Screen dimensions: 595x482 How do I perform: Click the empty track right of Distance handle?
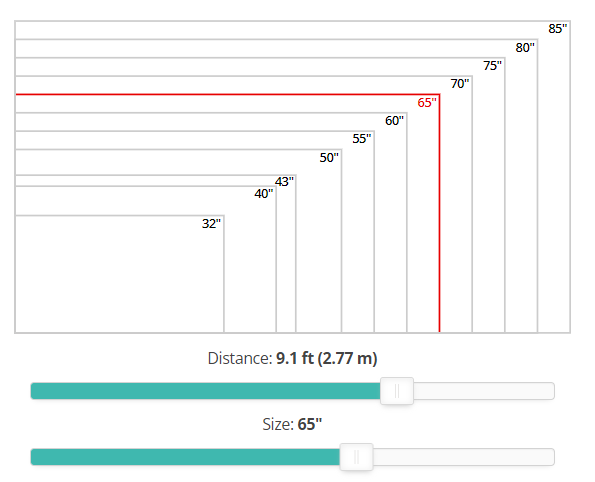pyautogui.click(x=484, y=391)
